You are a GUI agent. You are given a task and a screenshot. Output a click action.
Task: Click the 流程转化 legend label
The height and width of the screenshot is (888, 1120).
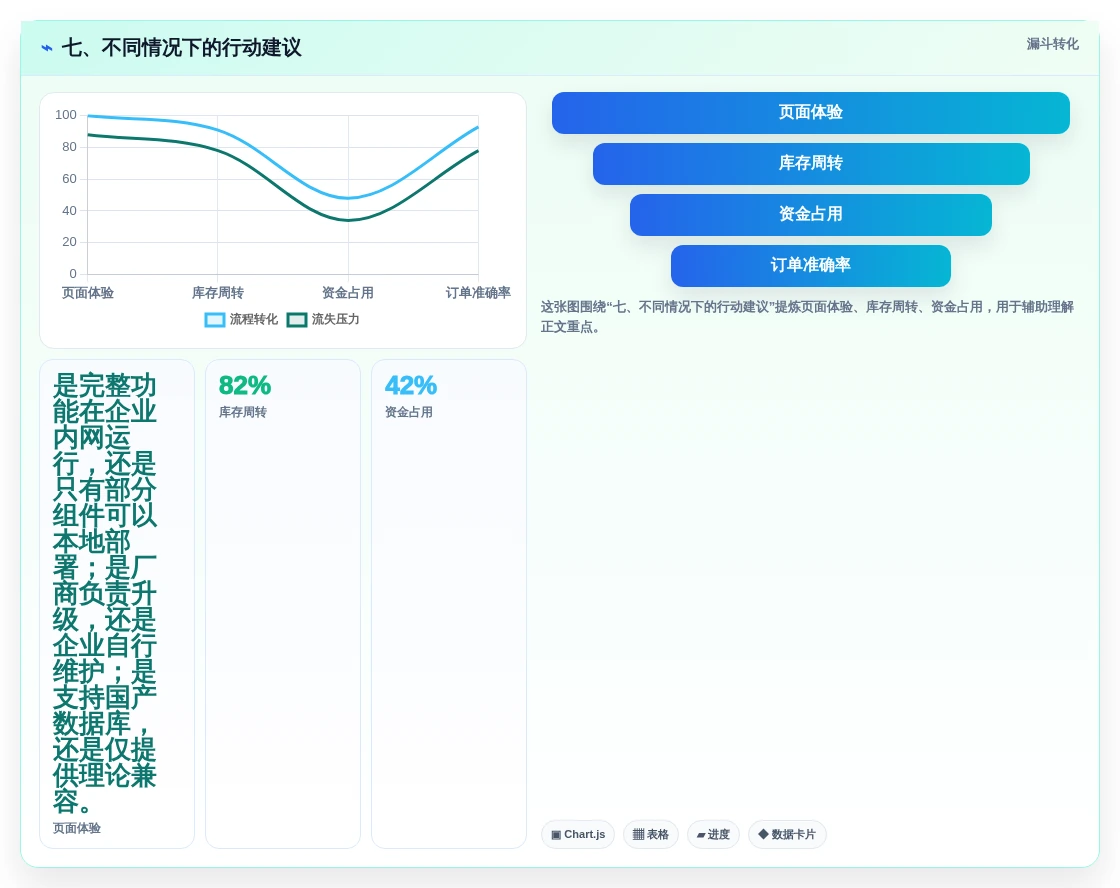[x=254, y=319]
